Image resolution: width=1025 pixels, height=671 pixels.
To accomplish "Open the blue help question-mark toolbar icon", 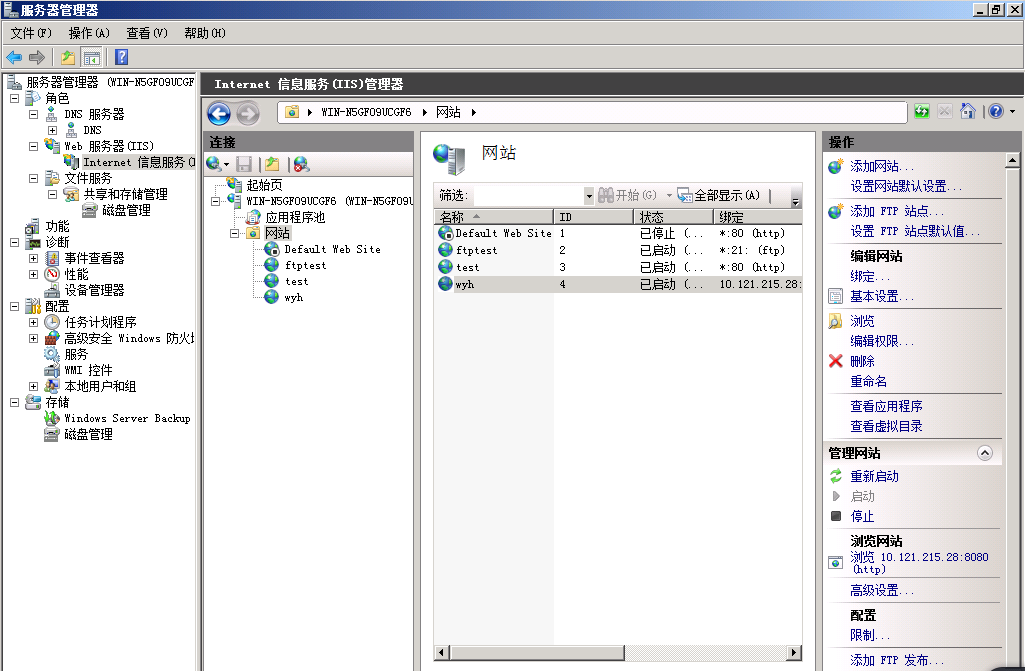I will click(x=121, y=57).
